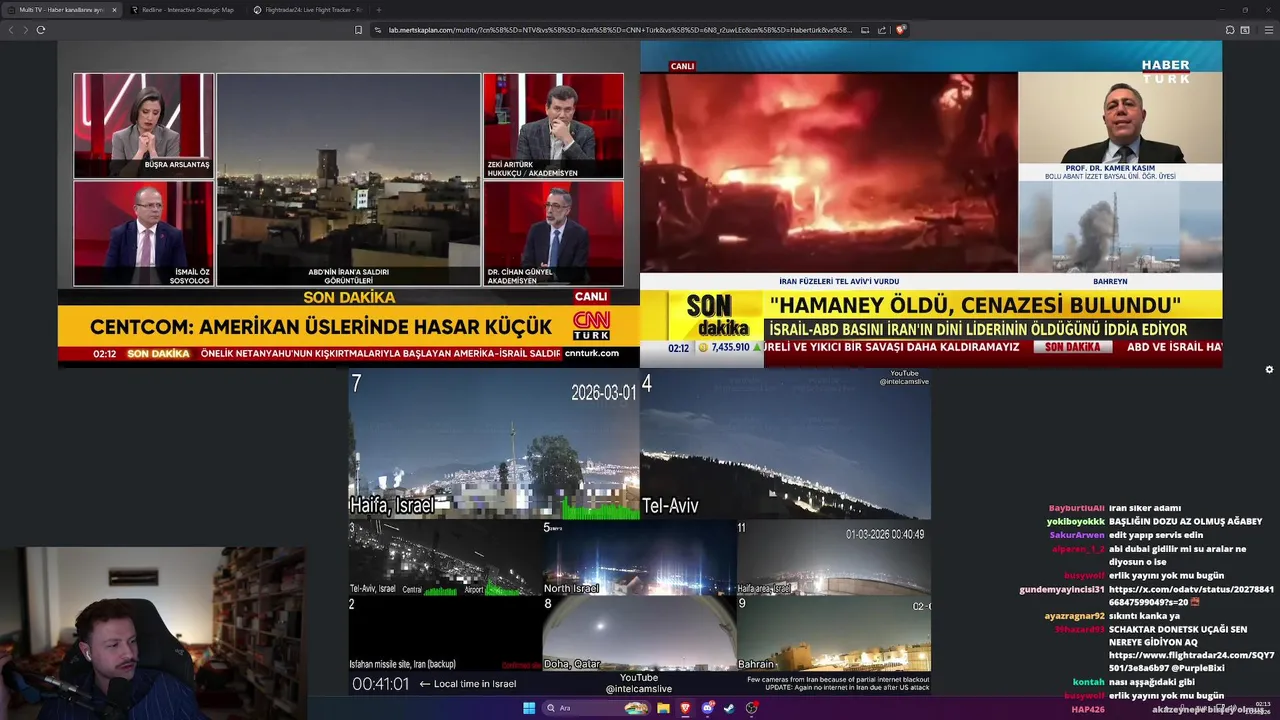Open File Explorer from the taskbar
The image size is (1280, 720).
tap(663, 708)
